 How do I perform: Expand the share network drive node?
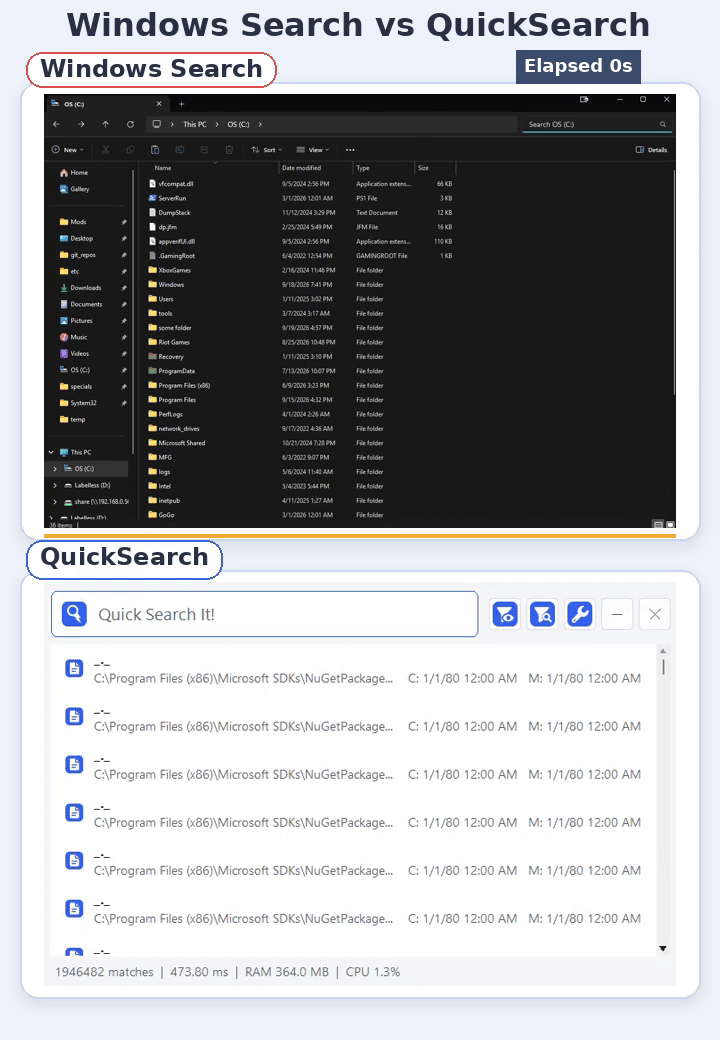tap(55, 502)
